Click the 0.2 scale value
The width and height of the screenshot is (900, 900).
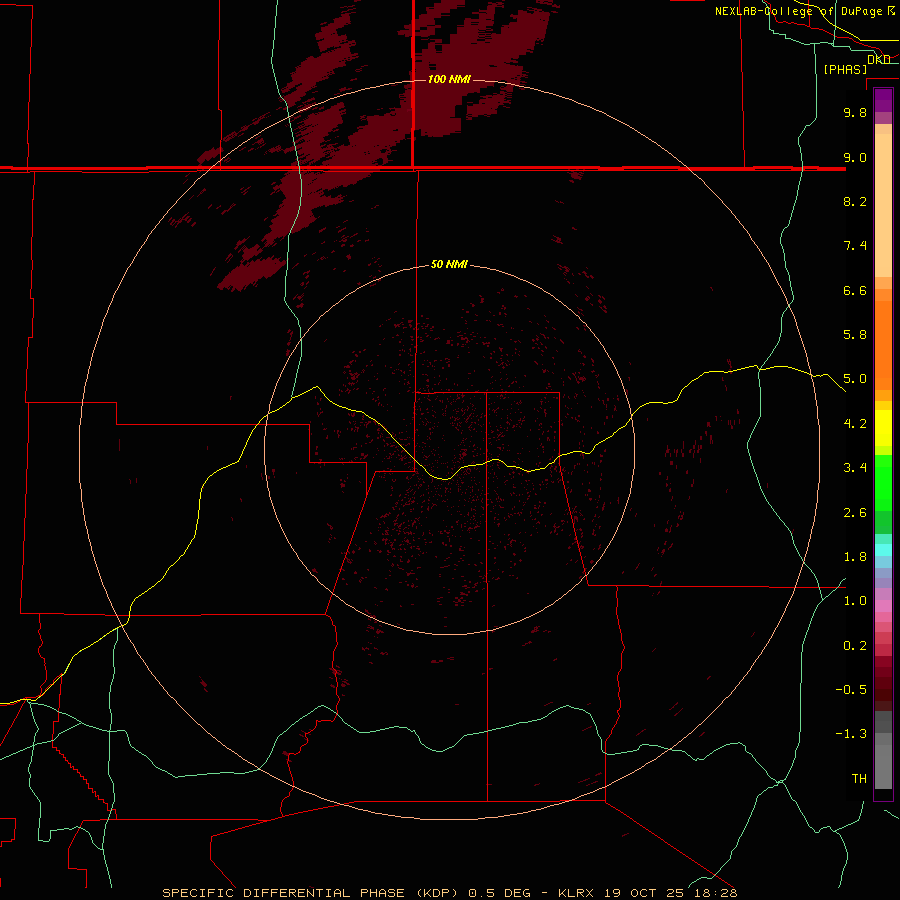pos(855,646)
